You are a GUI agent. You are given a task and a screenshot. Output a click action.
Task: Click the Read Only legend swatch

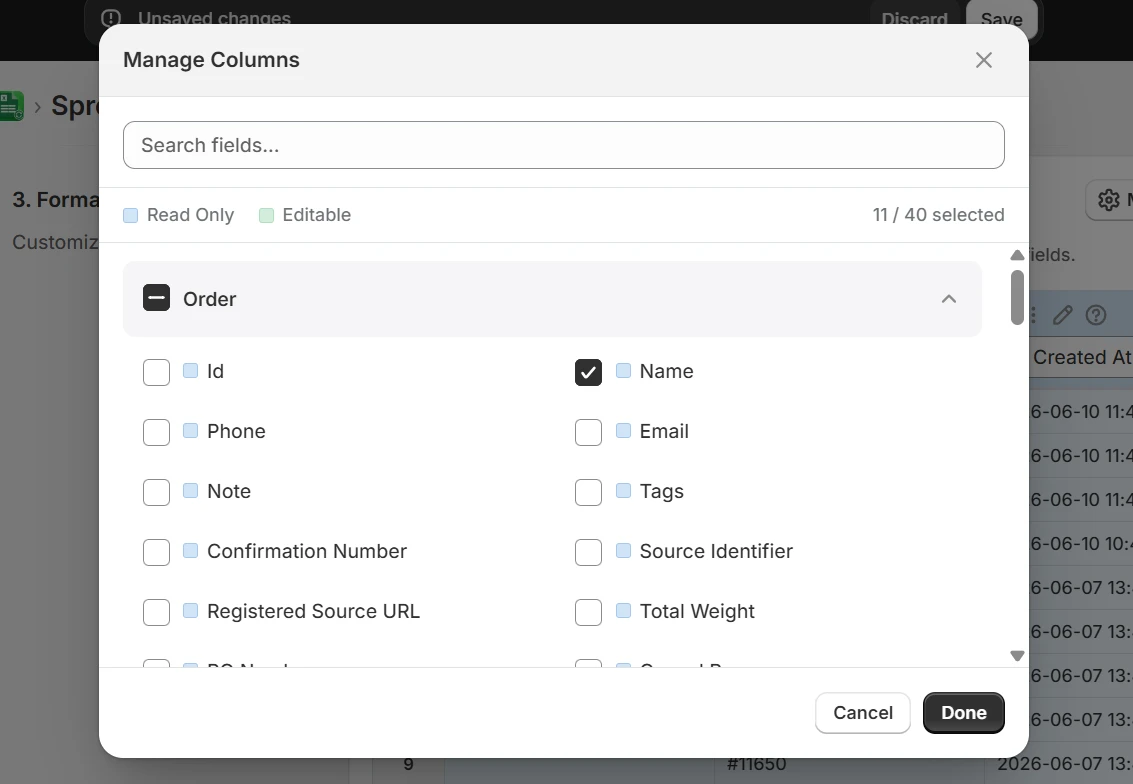130,215
